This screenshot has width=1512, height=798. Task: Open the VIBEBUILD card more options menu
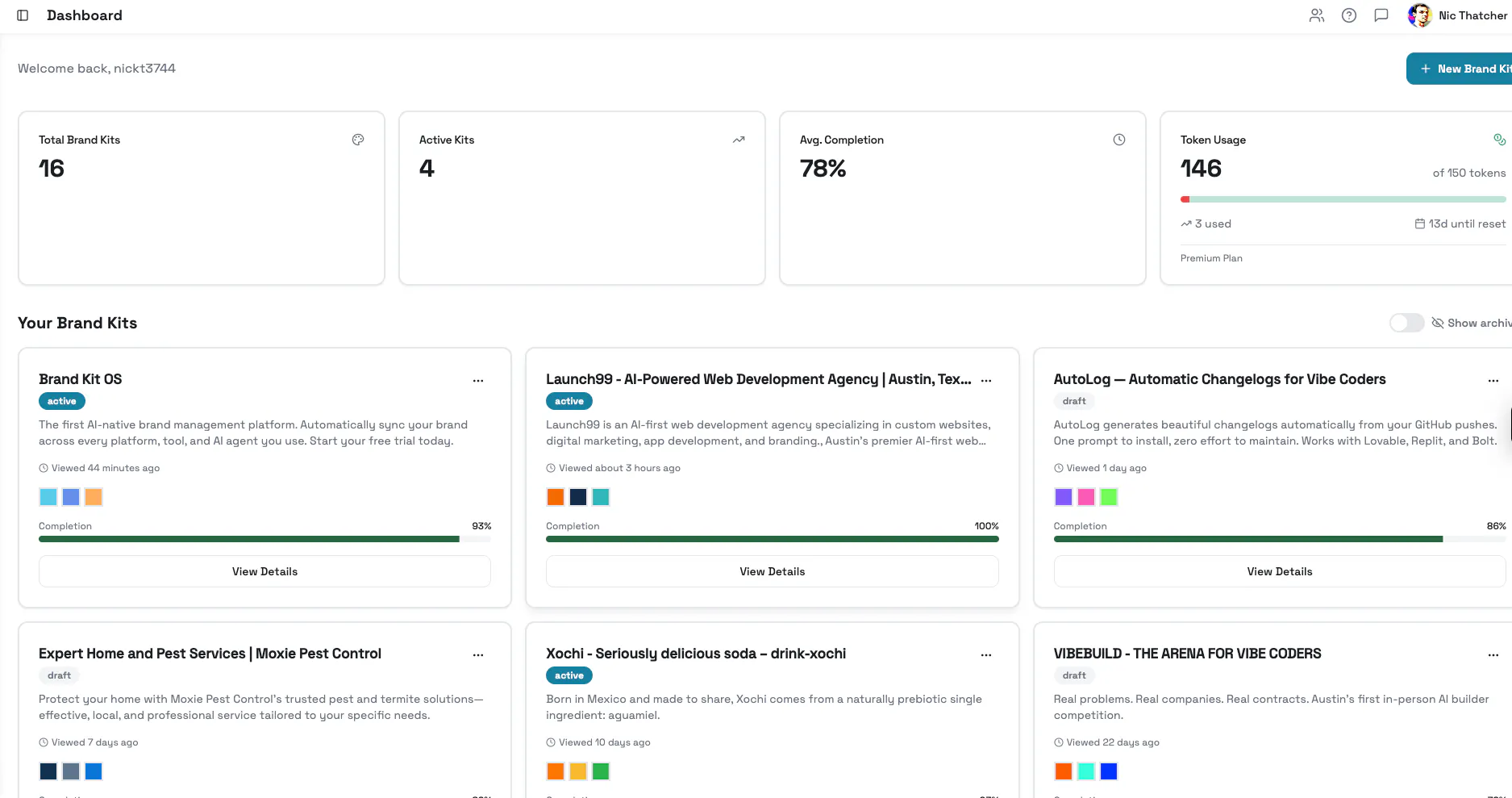coord(1493,654)
